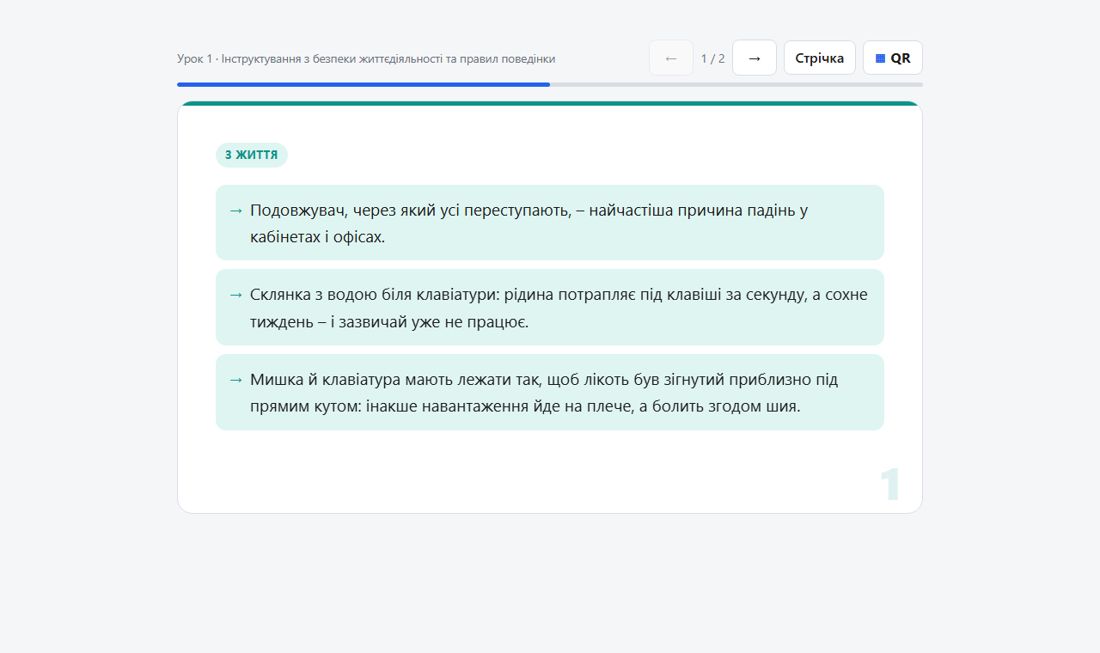Screen dimensions: 1100x653
Task: Open the Стрічка view
Action: click(x=819, y=58)
